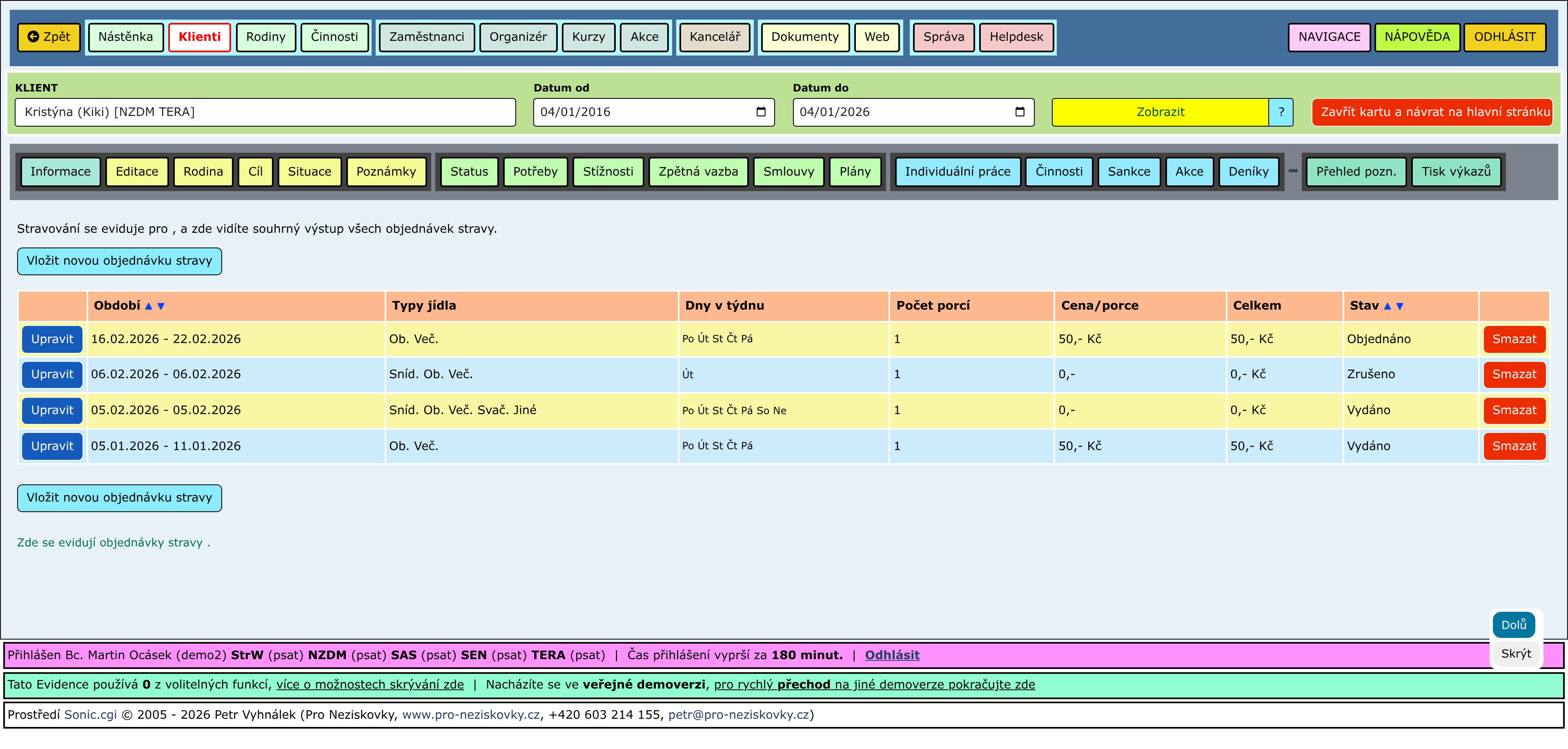
Task: Open NÁPOVĚDA help
Action: [1417, 37]
